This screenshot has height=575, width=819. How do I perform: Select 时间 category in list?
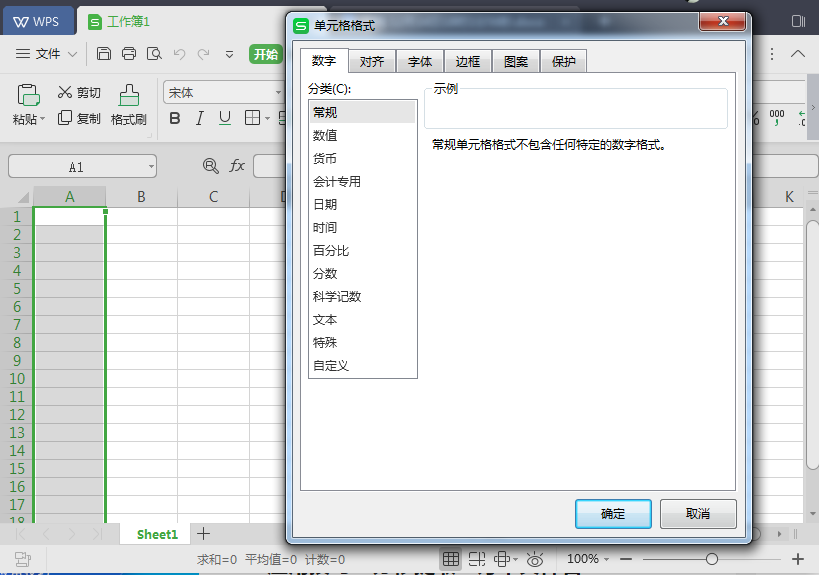click(362, 227)
